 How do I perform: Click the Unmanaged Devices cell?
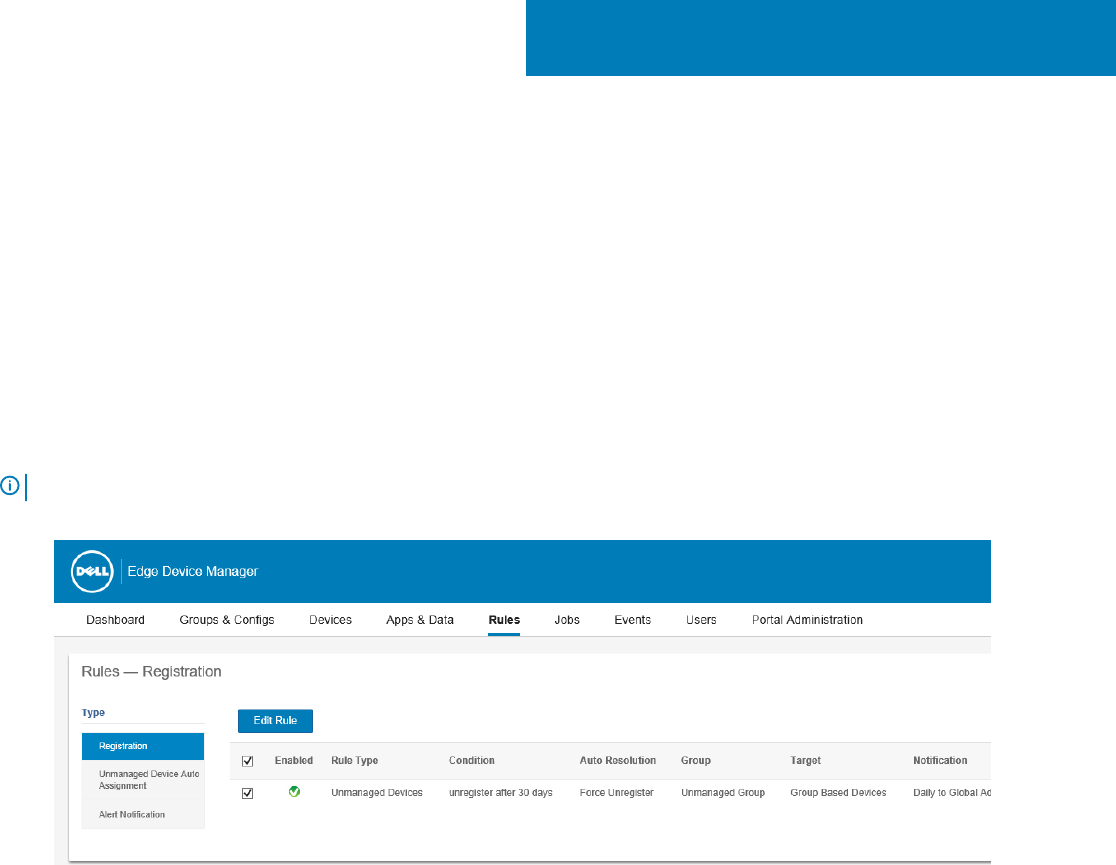coord(377,792)
